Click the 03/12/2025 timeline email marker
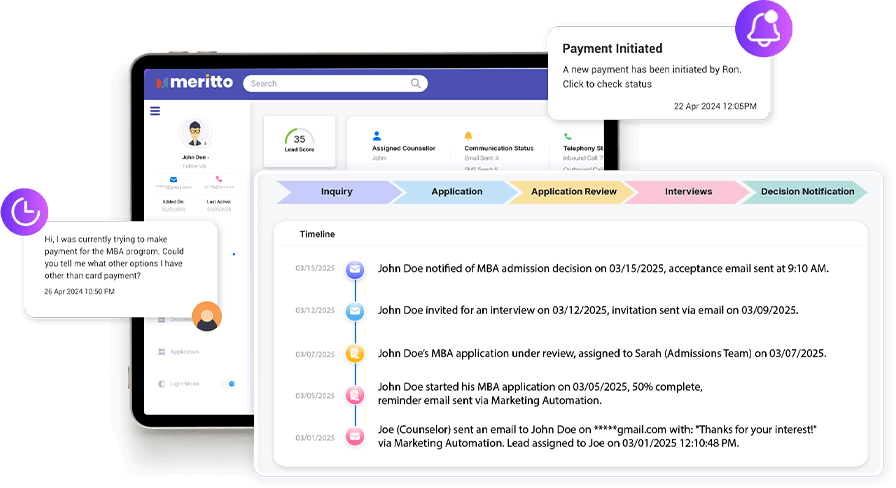Viewport: 896px width, 488px height. point(355,311)
